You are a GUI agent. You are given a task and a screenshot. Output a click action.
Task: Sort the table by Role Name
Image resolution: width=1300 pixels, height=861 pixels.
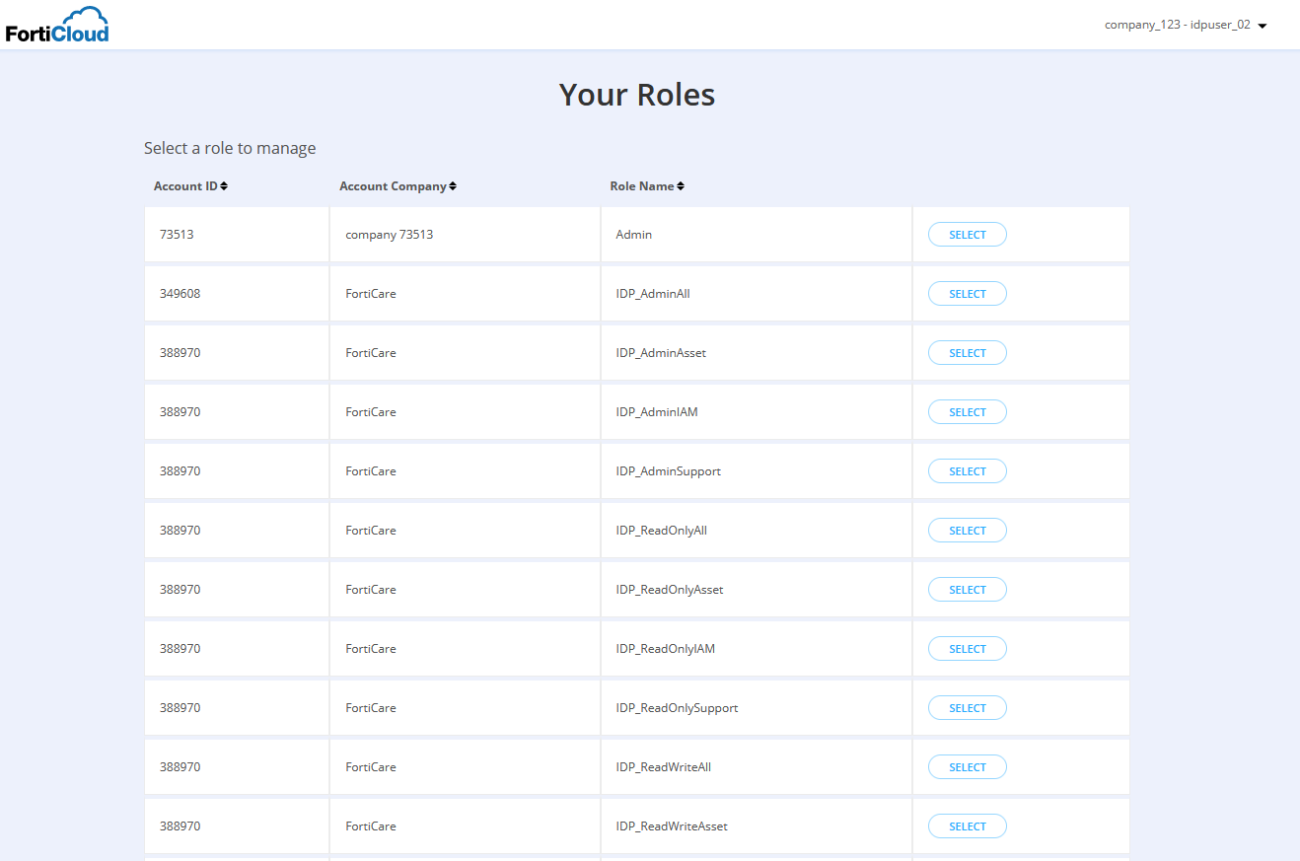[645, 186]
